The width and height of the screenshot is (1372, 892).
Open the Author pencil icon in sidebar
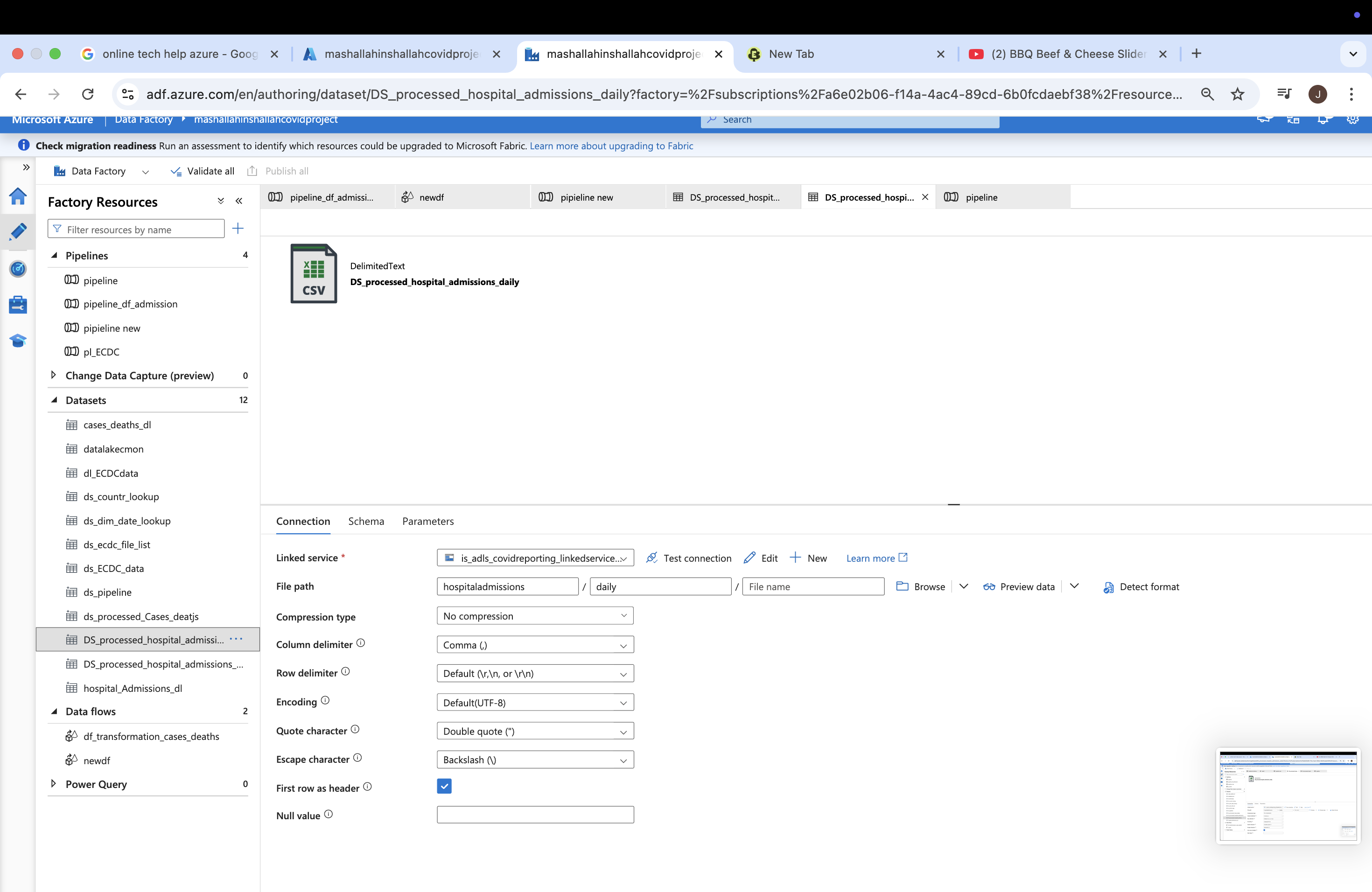[18, 232]
